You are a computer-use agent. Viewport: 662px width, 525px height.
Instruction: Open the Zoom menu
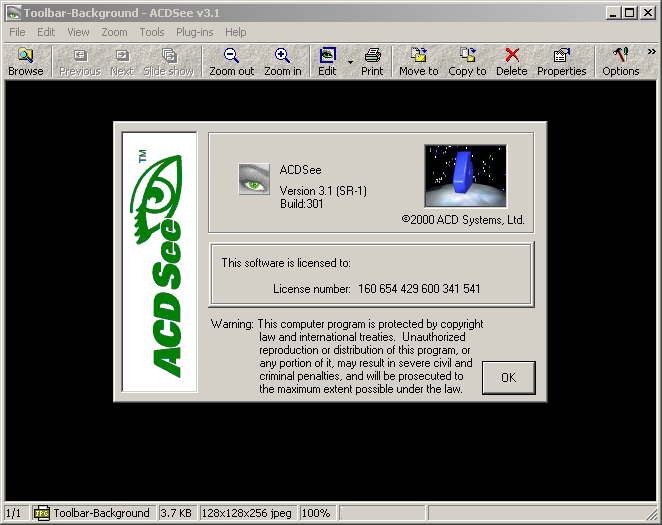click(114, 32)
